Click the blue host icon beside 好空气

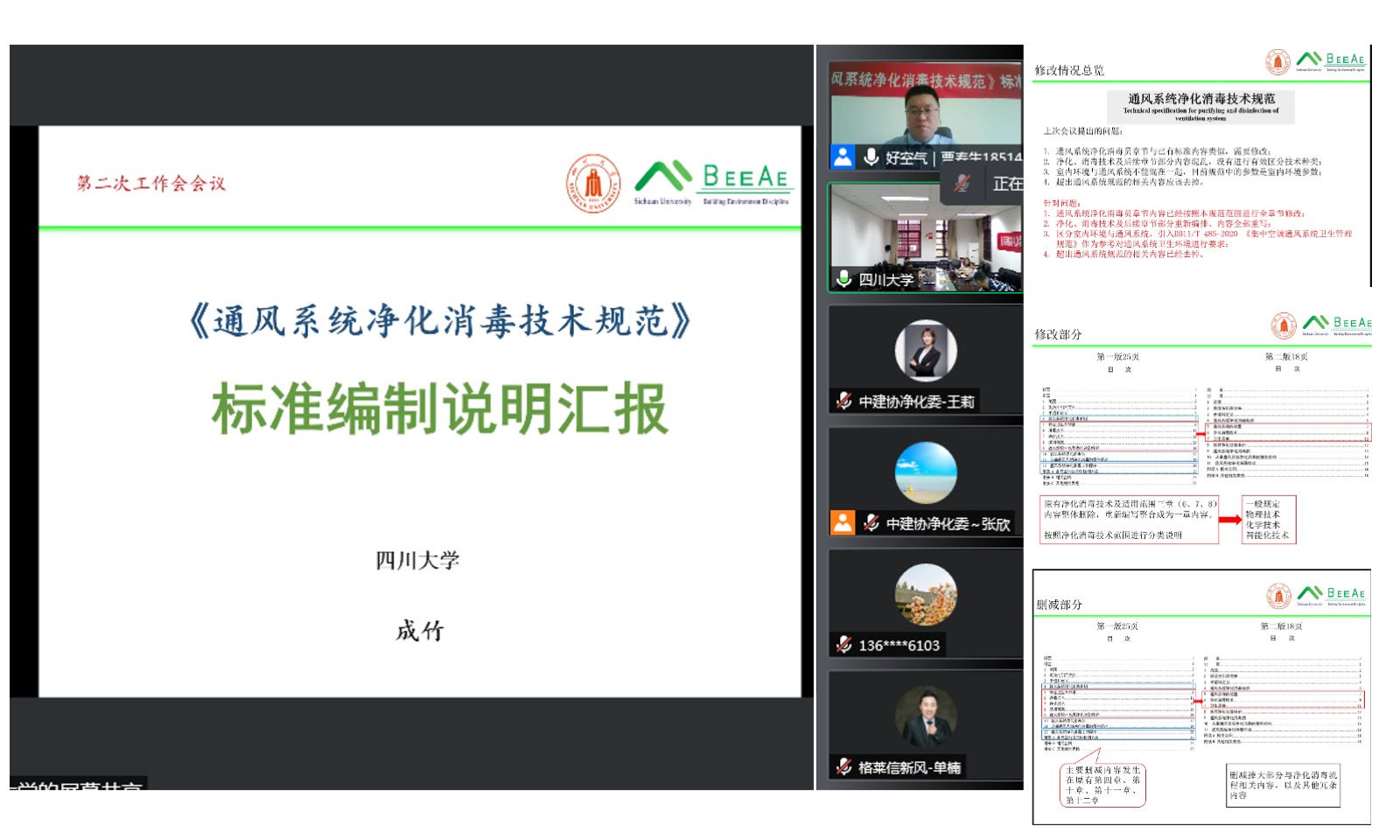[x=843, y=157]
